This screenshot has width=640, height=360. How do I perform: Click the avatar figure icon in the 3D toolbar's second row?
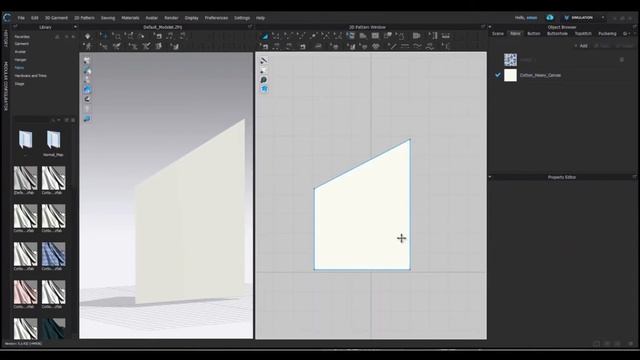click(87, 46)
